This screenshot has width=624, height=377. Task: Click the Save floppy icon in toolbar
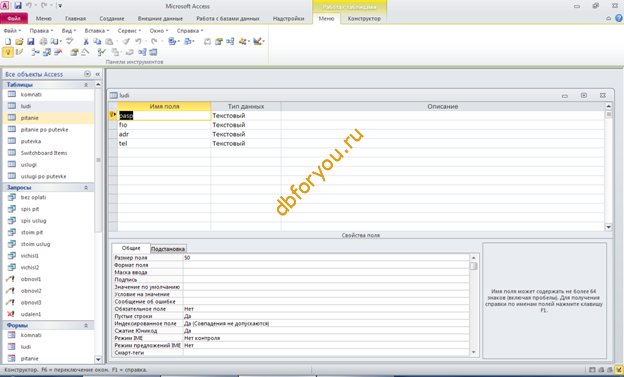click(31, 41)
